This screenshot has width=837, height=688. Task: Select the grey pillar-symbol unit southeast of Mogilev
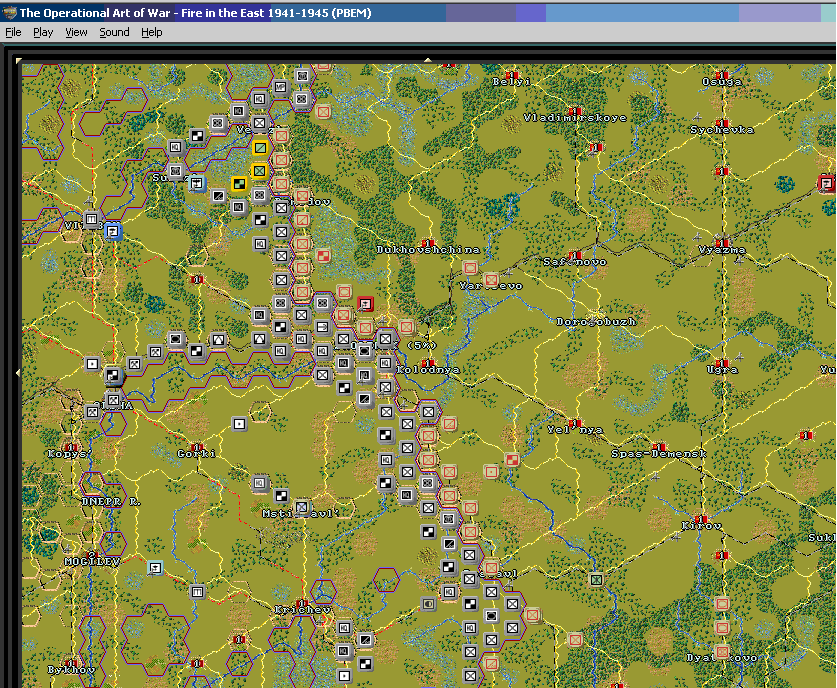(198, 591)
